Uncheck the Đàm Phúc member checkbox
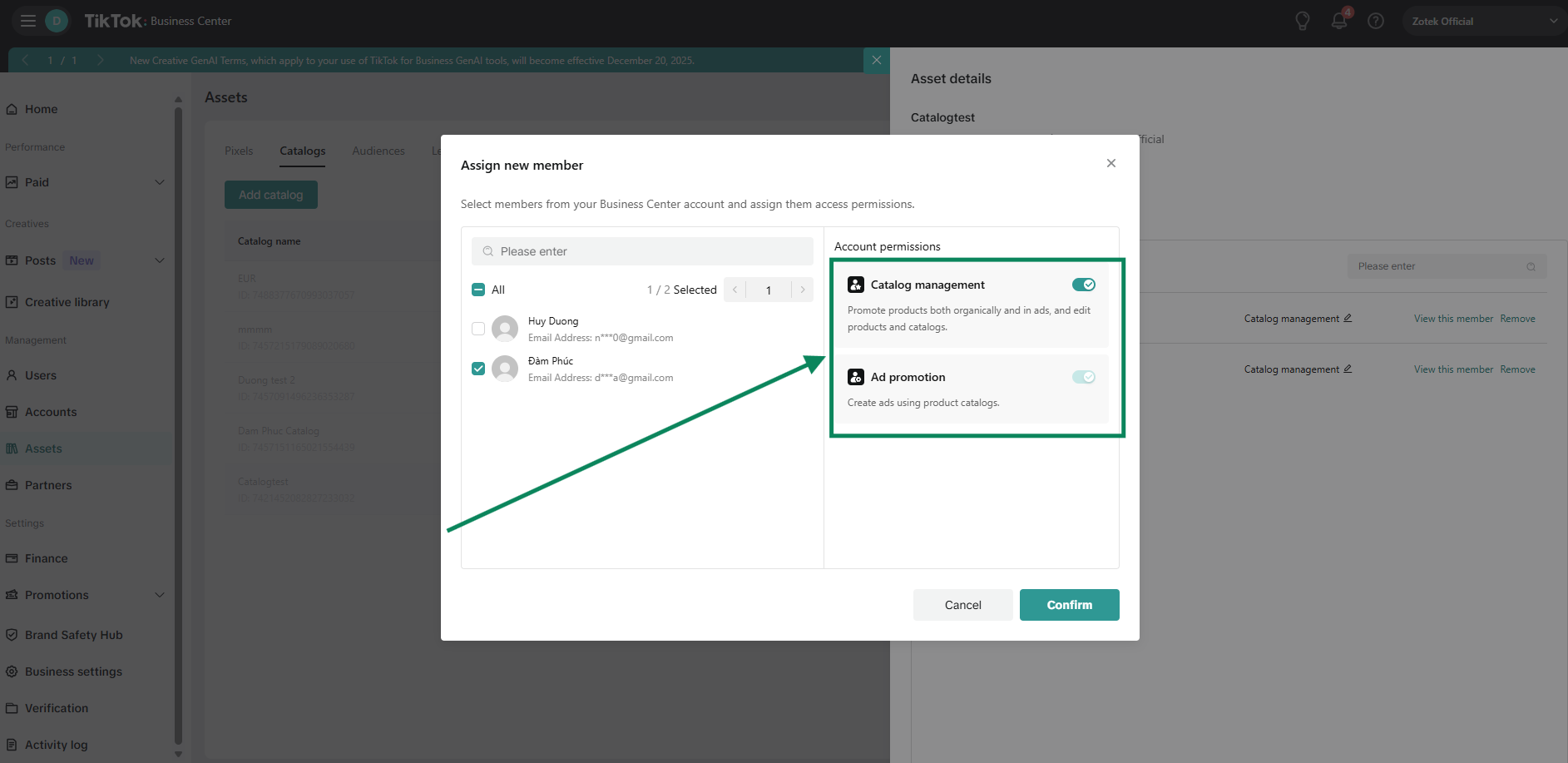Image resolution: width=1568 pixels, height=763 pixels. tap(478, 369)
